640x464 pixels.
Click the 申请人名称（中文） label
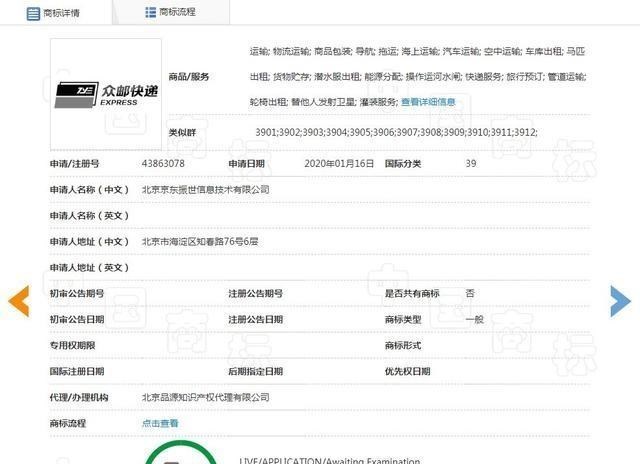click(x=89, y=190)
